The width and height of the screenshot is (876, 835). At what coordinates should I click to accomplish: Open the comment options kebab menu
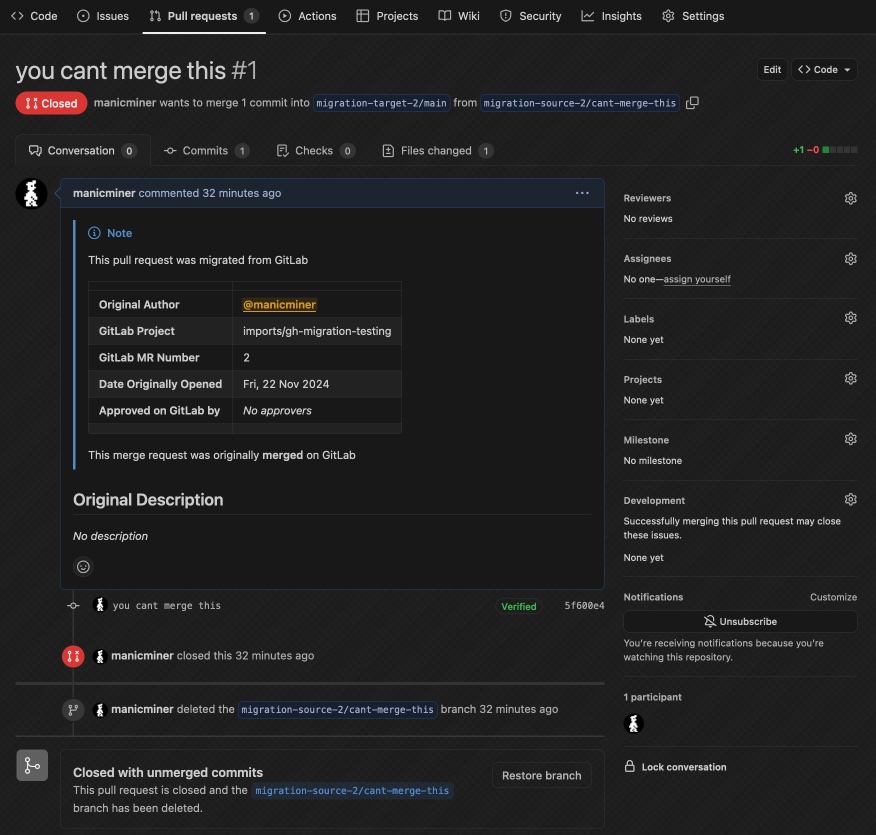582,193
